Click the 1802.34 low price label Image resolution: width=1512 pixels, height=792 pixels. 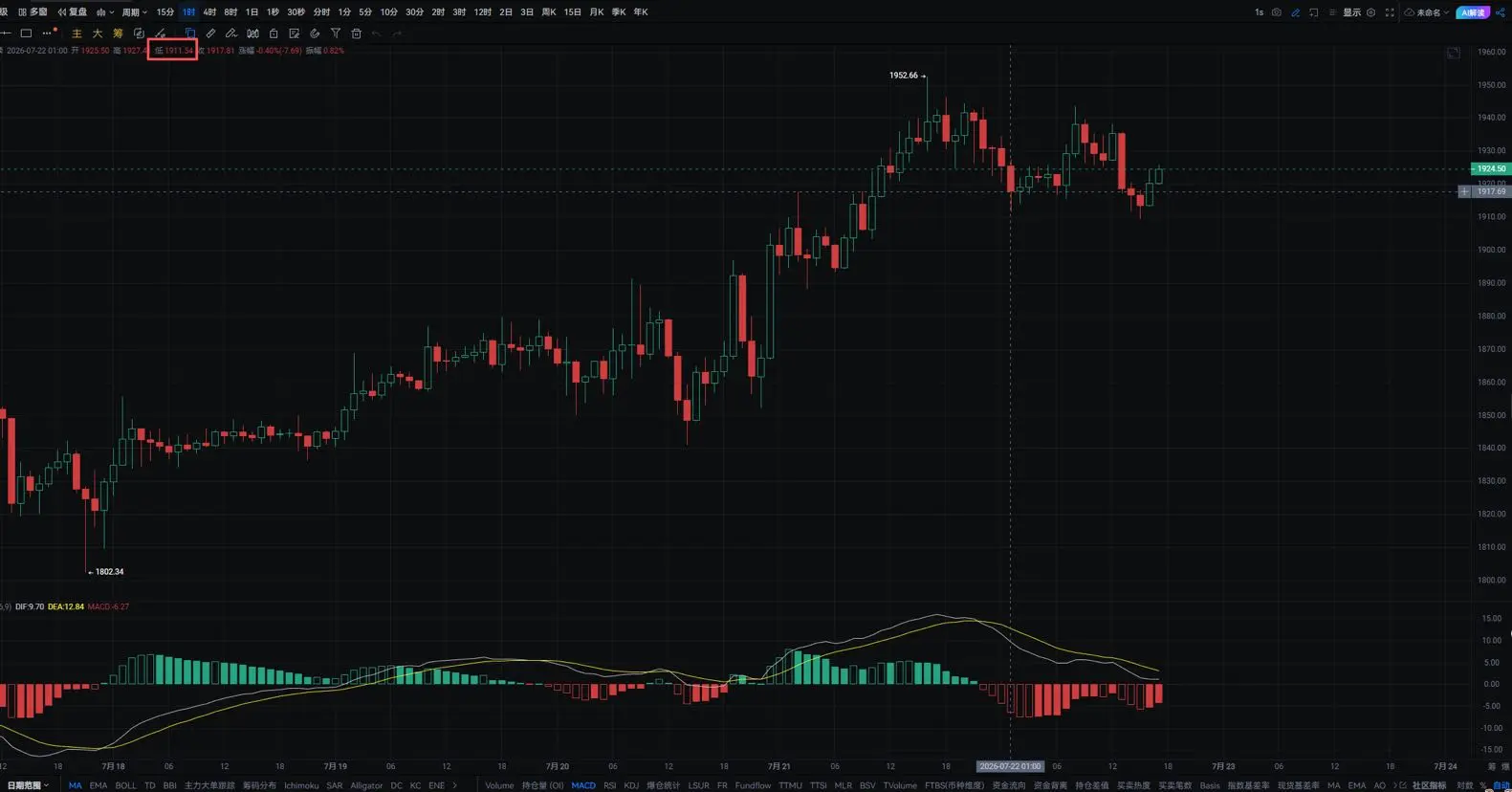tap(109, 572)
